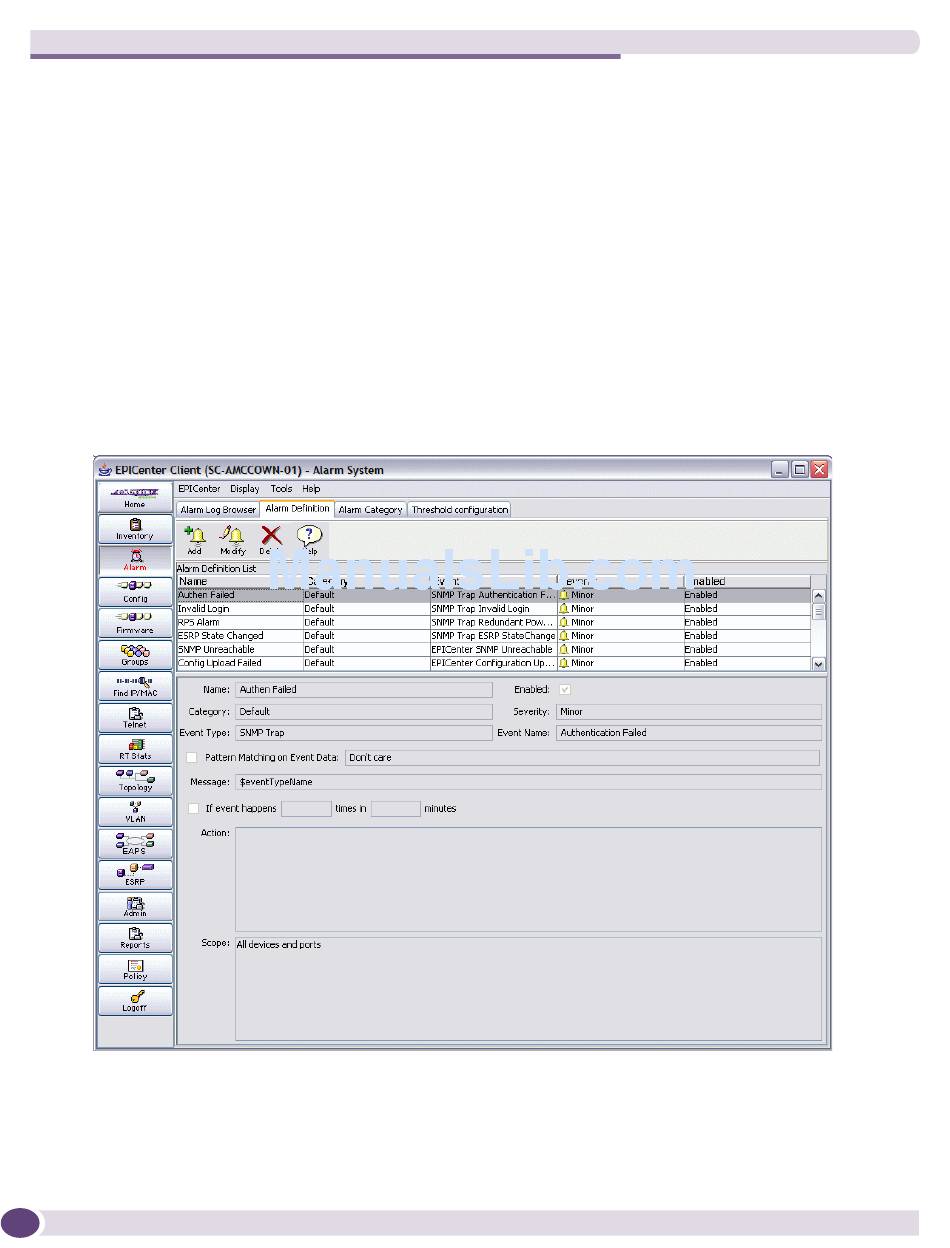Click the Name field showing Authen Failed
Image resolution: width=950 pixels, height=1248 pixels.
click(x=364, y=689)
